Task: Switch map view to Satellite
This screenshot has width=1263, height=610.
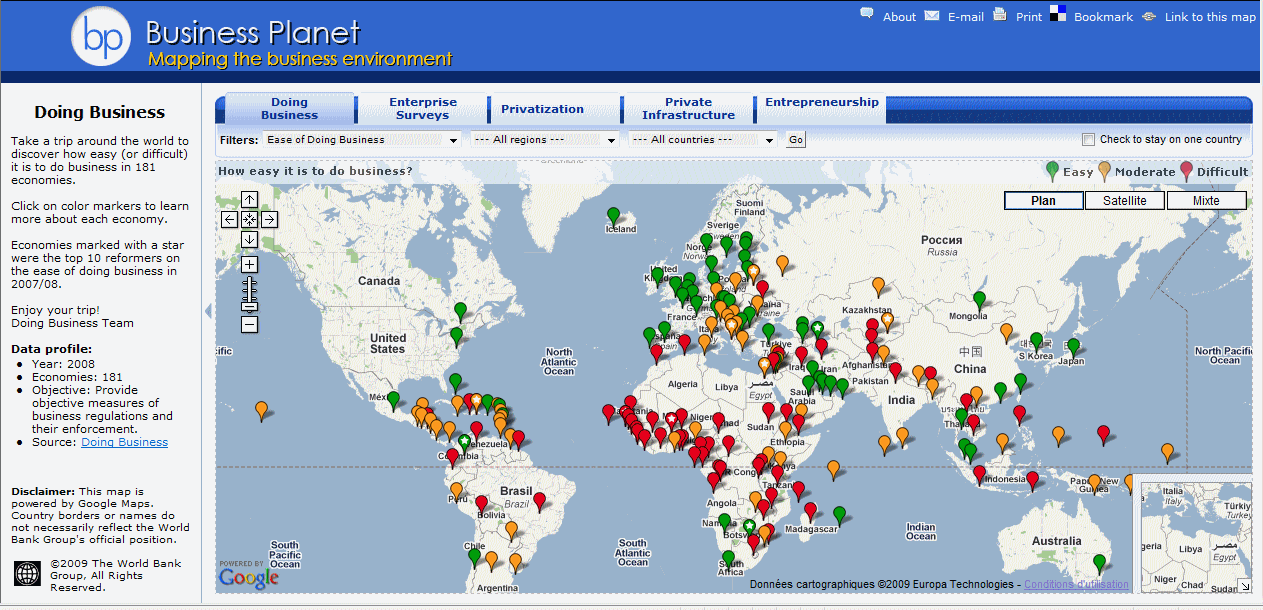Action: (x=1125, y=201)
